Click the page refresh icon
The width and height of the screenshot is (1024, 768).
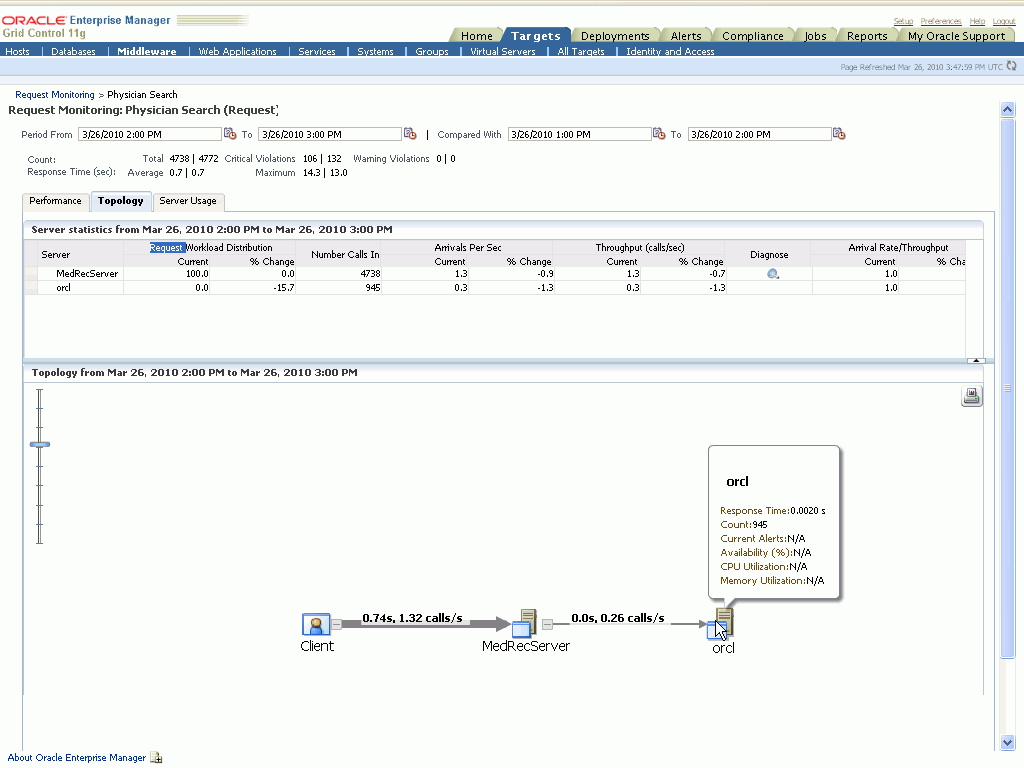click(1011, 66)
